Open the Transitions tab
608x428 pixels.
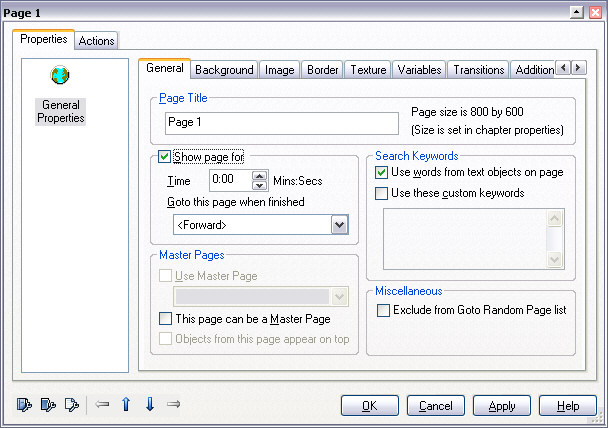pyautogui.click(x=478, y=70)
